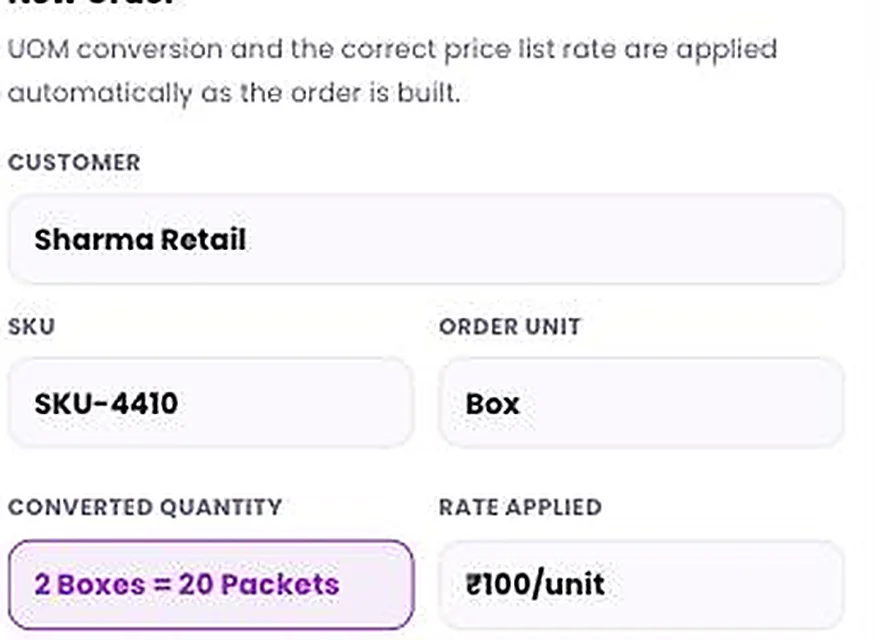Click the '2 Boxes' purple text
Screen dimensions: 880x640
click(x=90, y=584)
